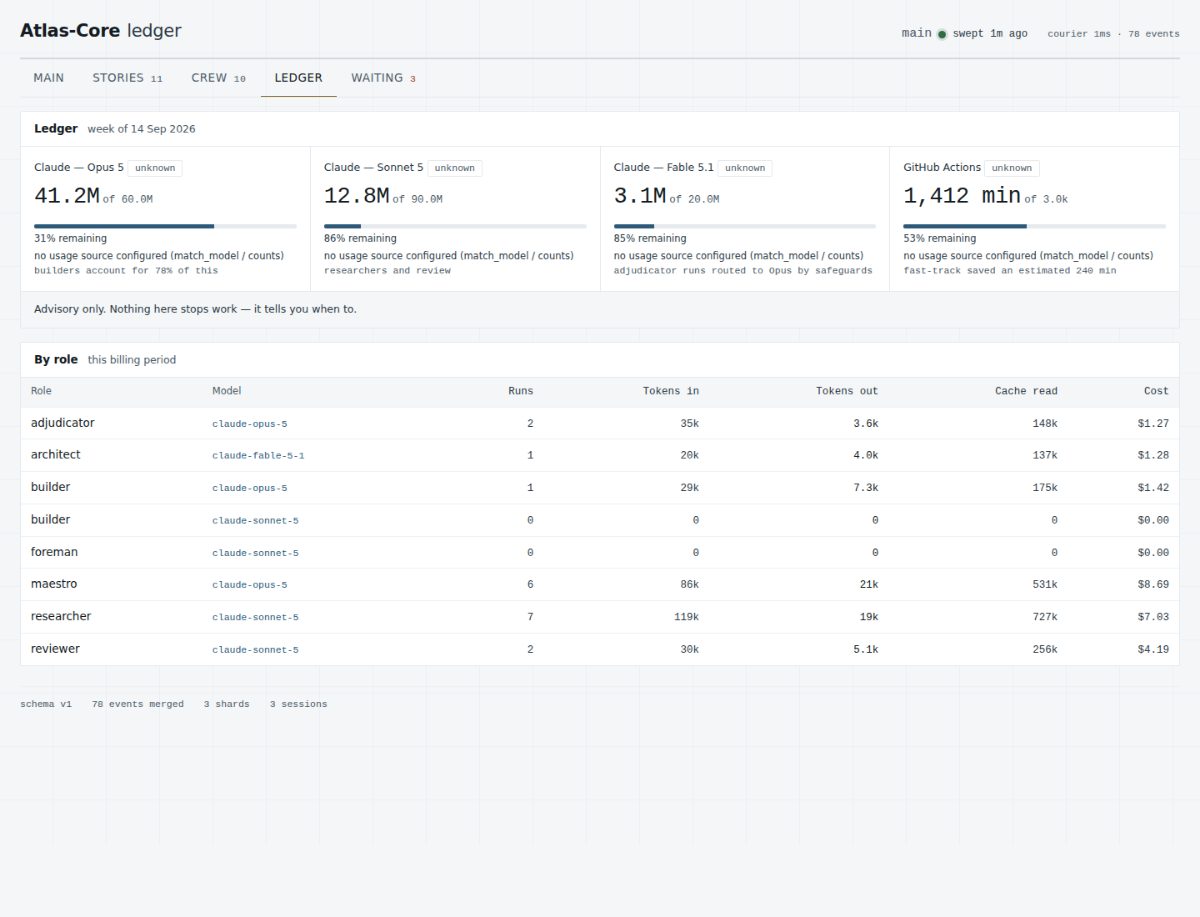
Task: Select the reviewer role row
Action: click(x=600, y=649)
